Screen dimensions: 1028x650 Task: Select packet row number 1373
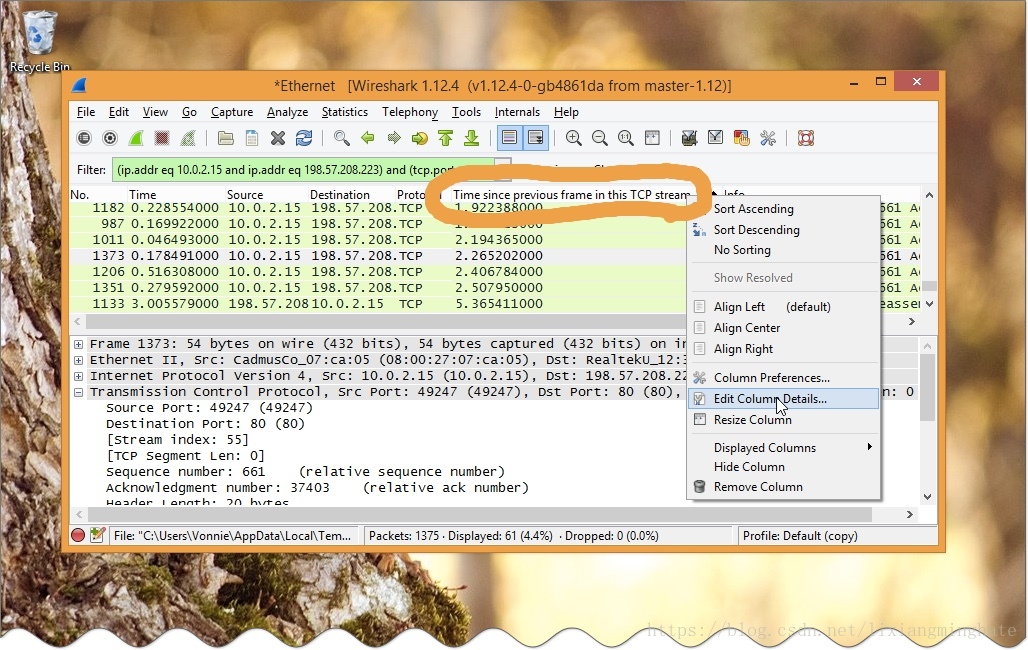pyautogui.click(x=378, y=256)
